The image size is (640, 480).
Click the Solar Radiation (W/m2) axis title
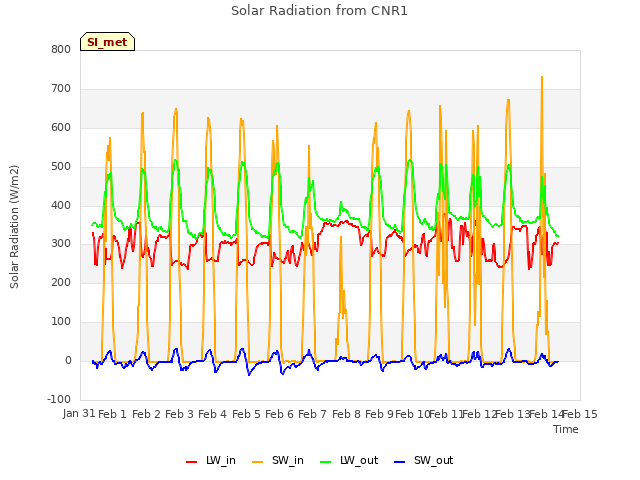click(x=14, y=227)
